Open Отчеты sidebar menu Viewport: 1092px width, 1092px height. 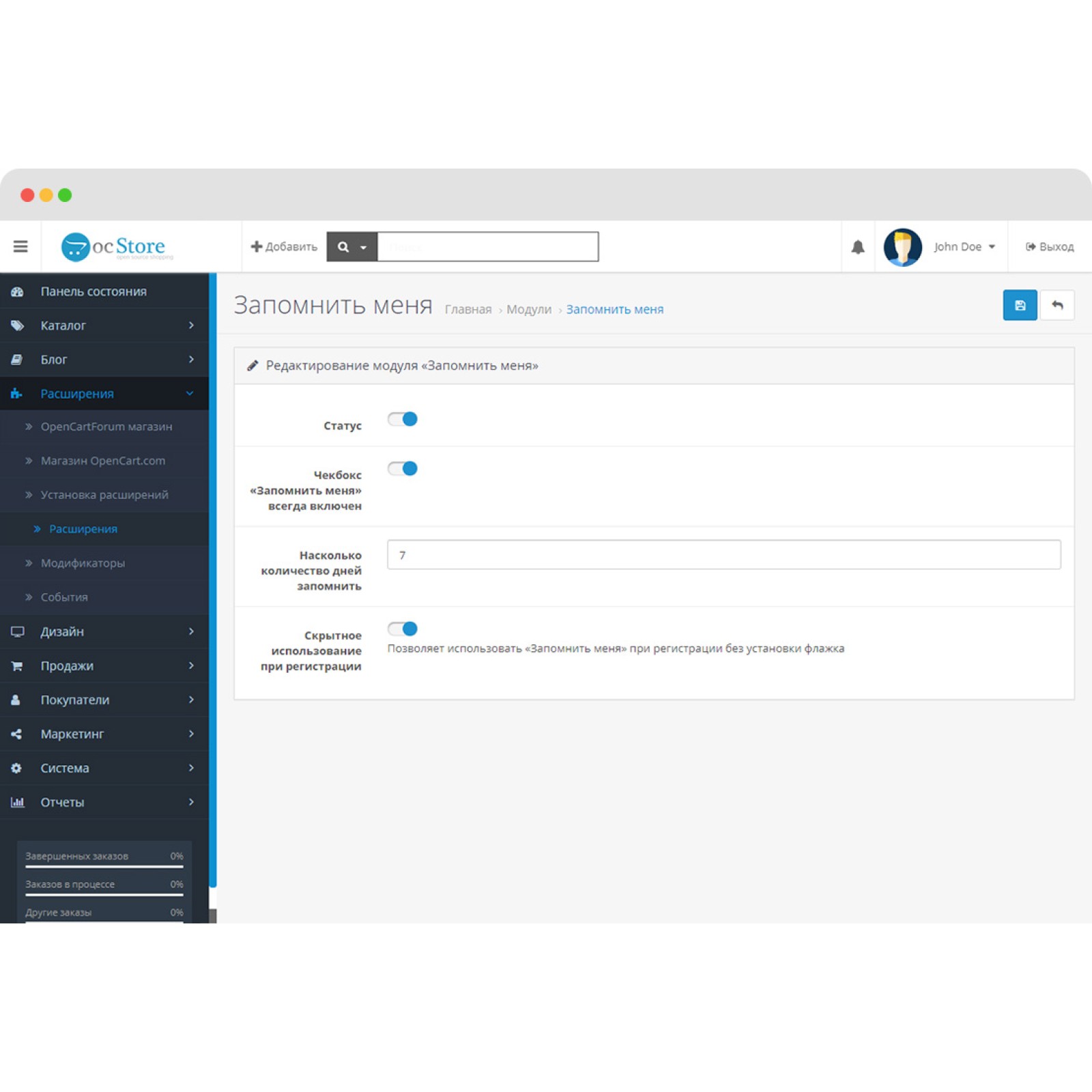tap(104, 803)
